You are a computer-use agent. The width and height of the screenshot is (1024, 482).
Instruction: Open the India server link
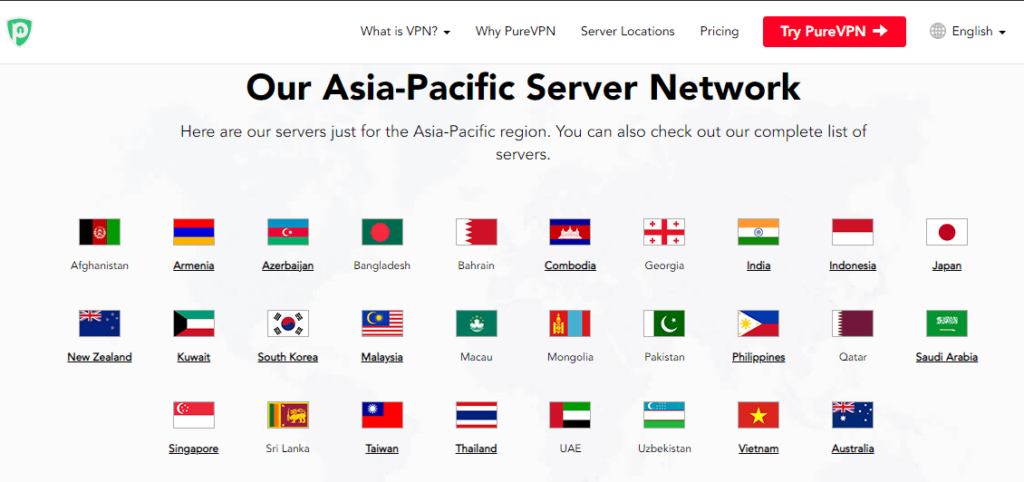pyautogui.click(x=758, y=266)
